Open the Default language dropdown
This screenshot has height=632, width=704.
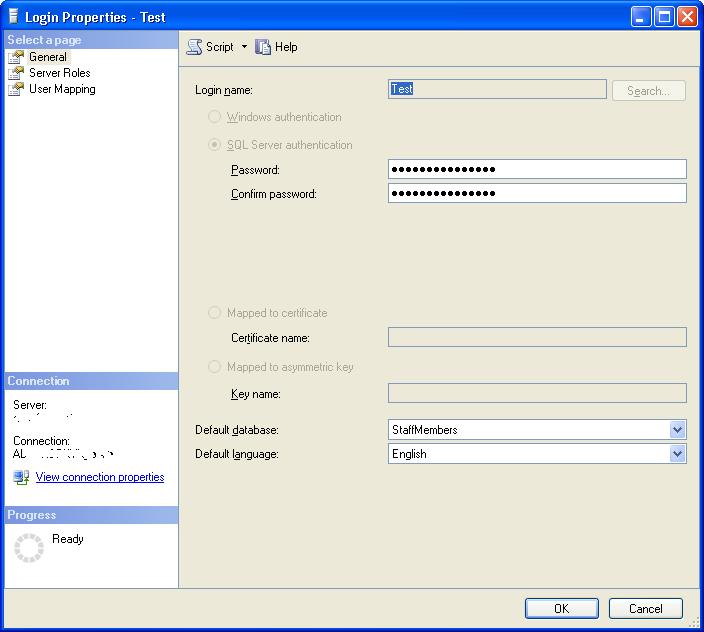tap(677, 454)
